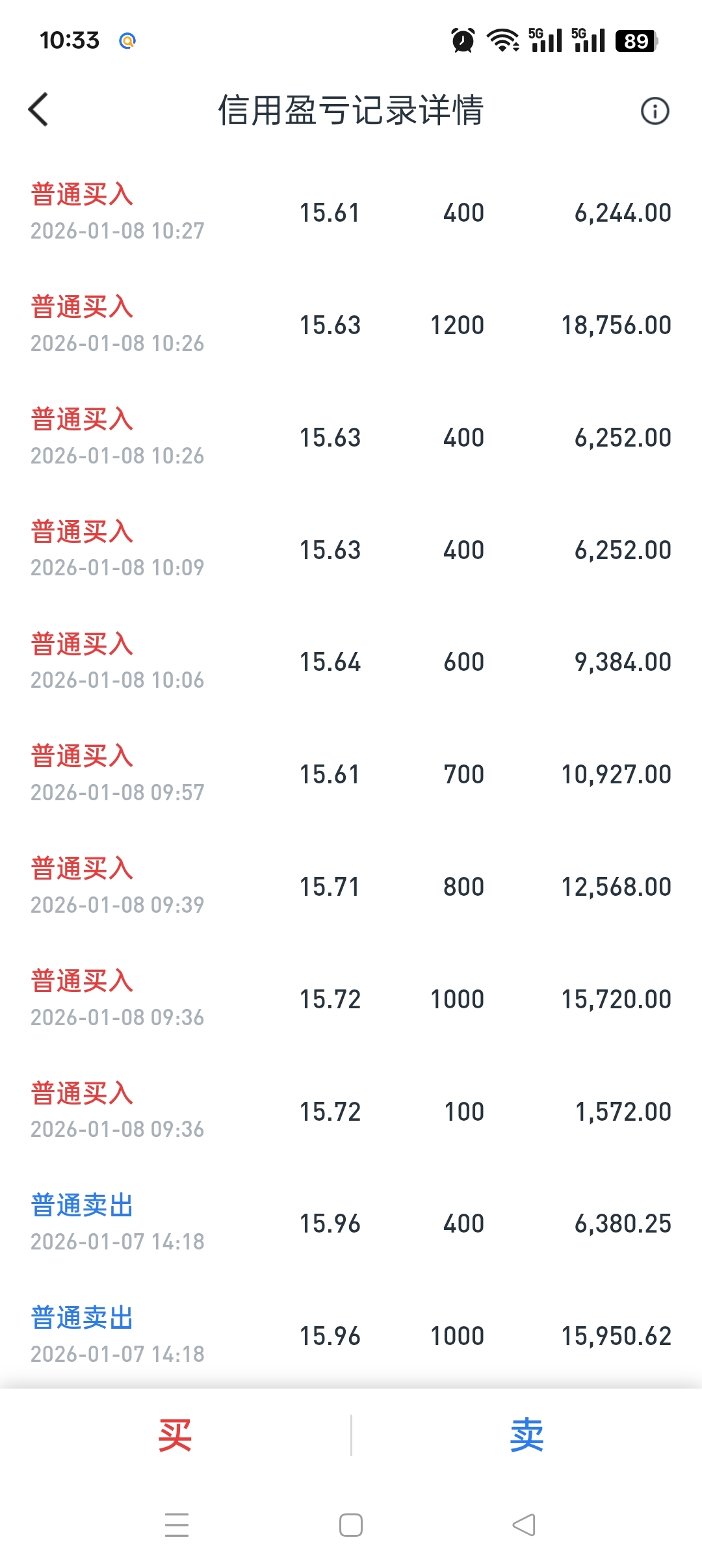Select the 1,572.00 buy record
702x1568 pixels.
(351, 1112)
